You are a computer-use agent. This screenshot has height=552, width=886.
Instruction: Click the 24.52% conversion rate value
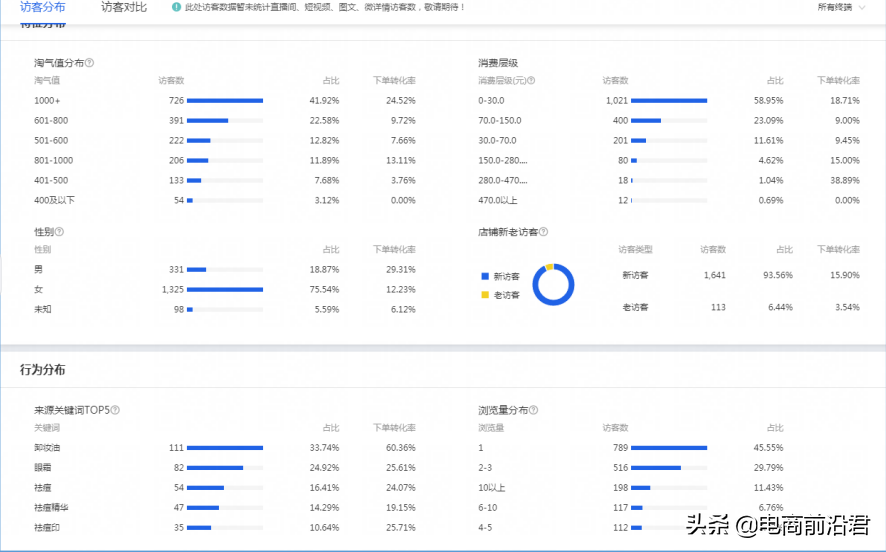[x=401, y=101]
